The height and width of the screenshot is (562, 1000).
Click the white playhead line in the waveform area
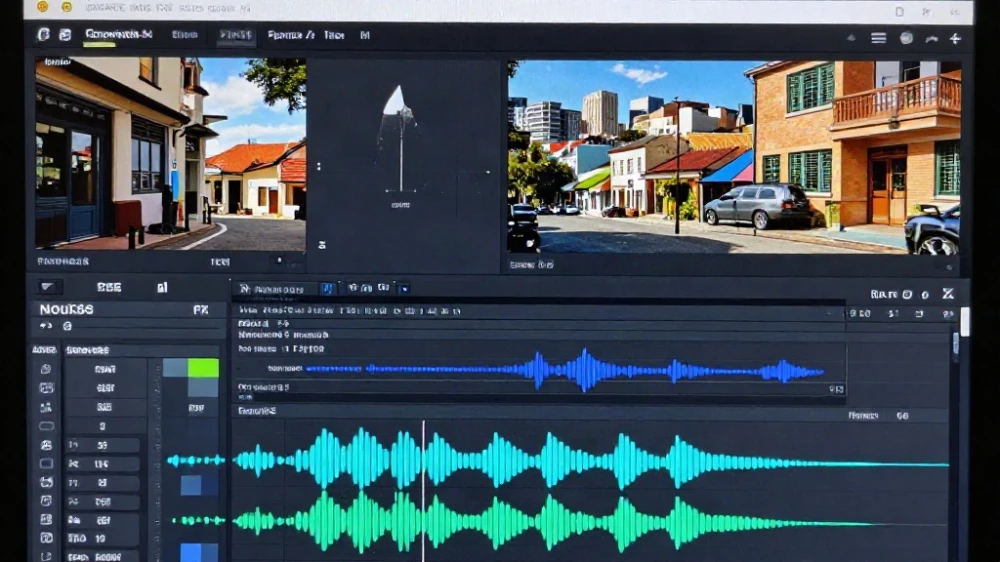pos(423,491)
